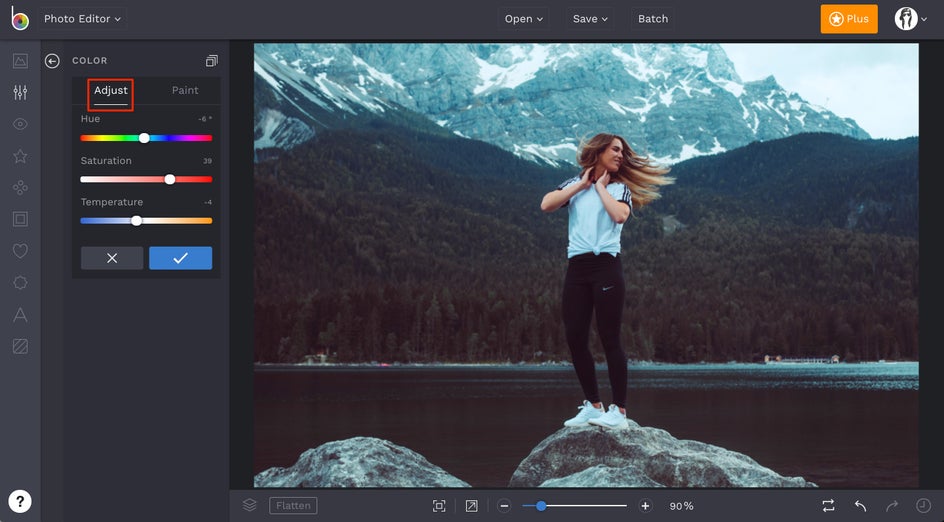Open the Textures hatched square icon
The image size is (944, 522).
[20, 346]
